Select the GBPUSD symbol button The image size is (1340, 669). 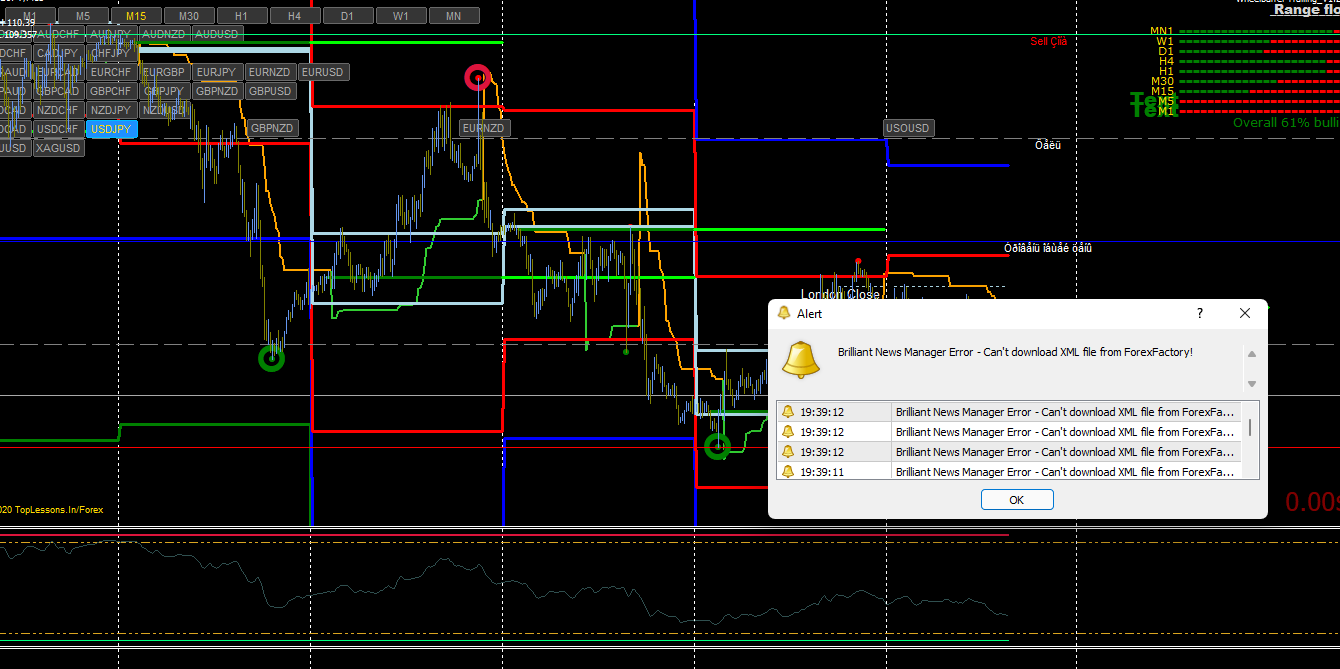click(x=270, y=91)
